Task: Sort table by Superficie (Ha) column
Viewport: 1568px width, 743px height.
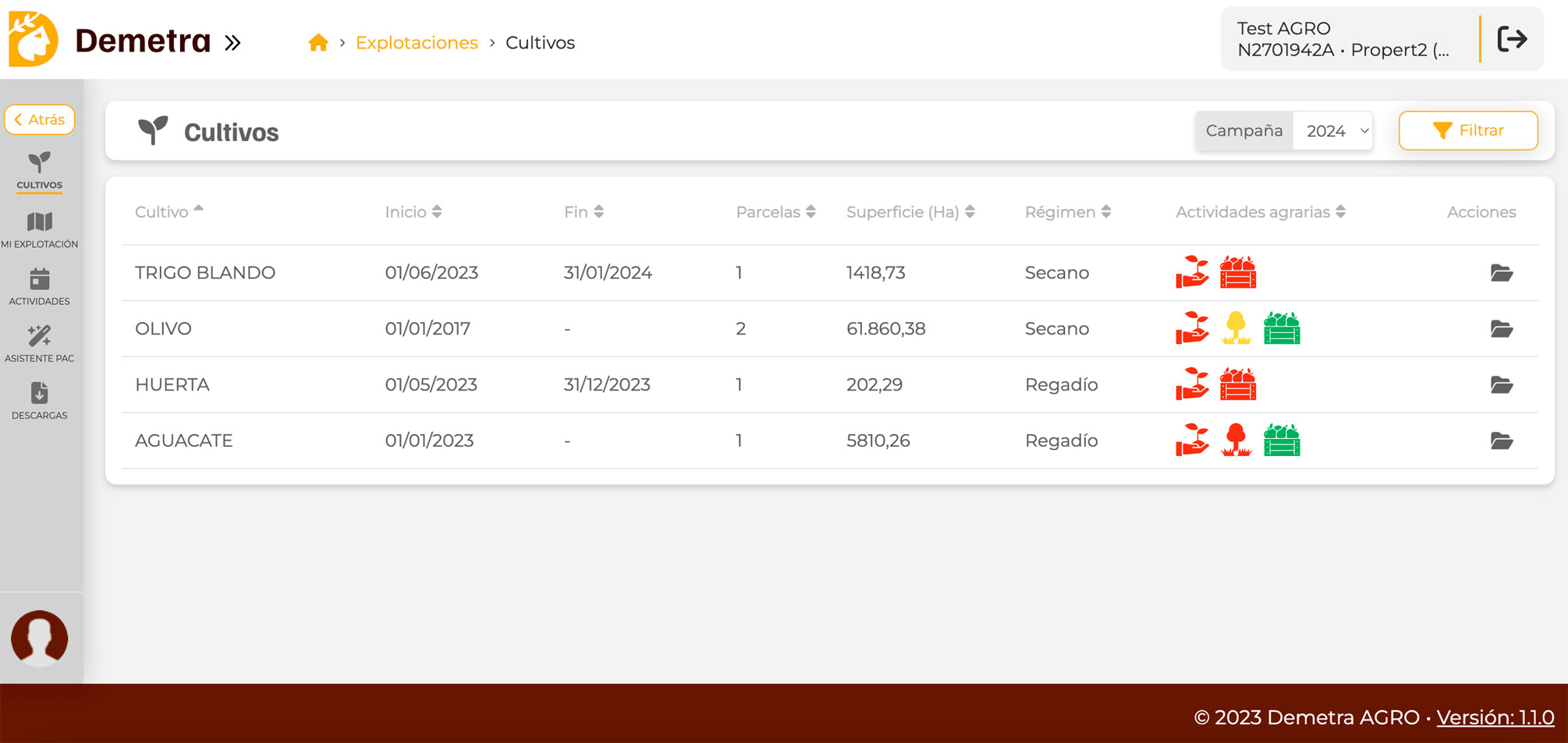Action: click(x=910, y=212)
